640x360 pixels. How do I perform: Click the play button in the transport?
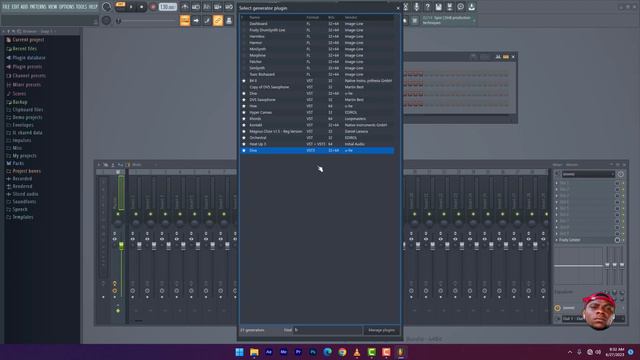tap(131, 7)
